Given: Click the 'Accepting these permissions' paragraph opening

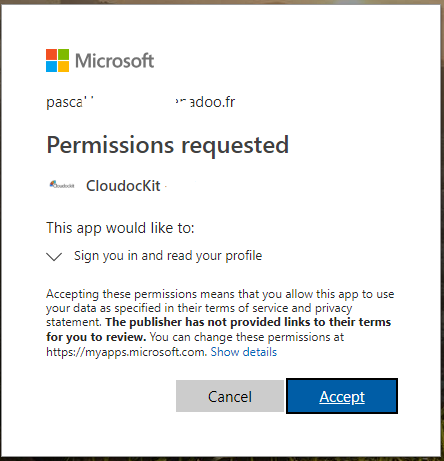Looking at the screenshot, I should (x=220, y=308).
